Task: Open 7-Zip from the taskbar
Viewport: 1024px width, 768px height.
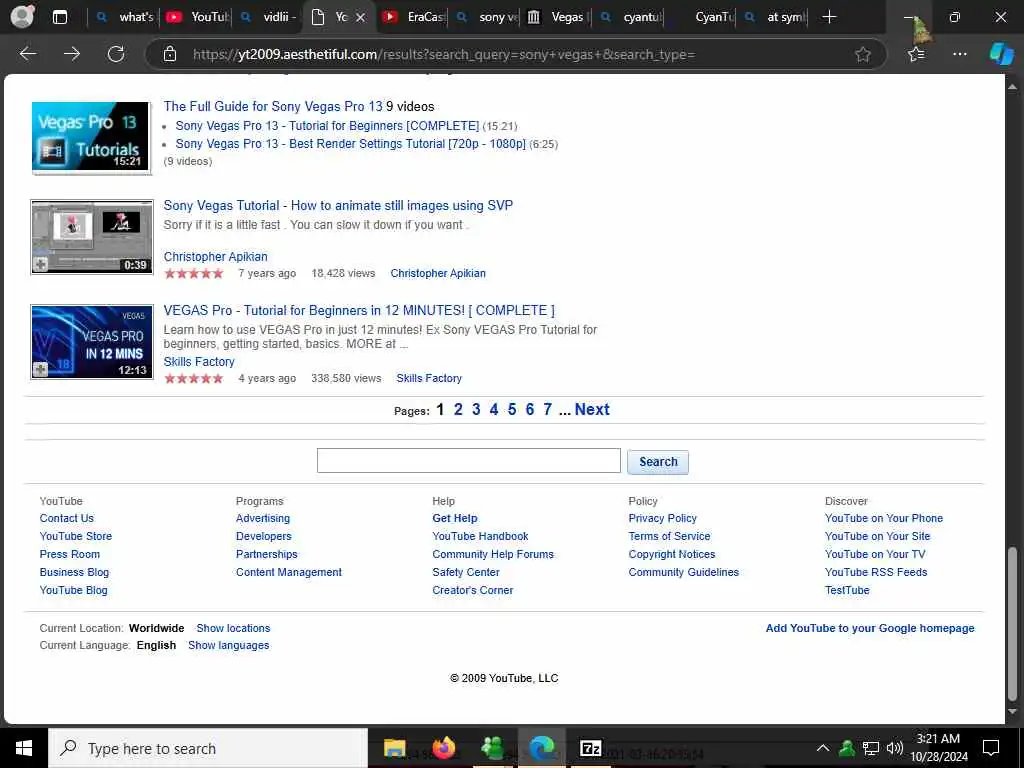Action: click(x=590, y=748)
